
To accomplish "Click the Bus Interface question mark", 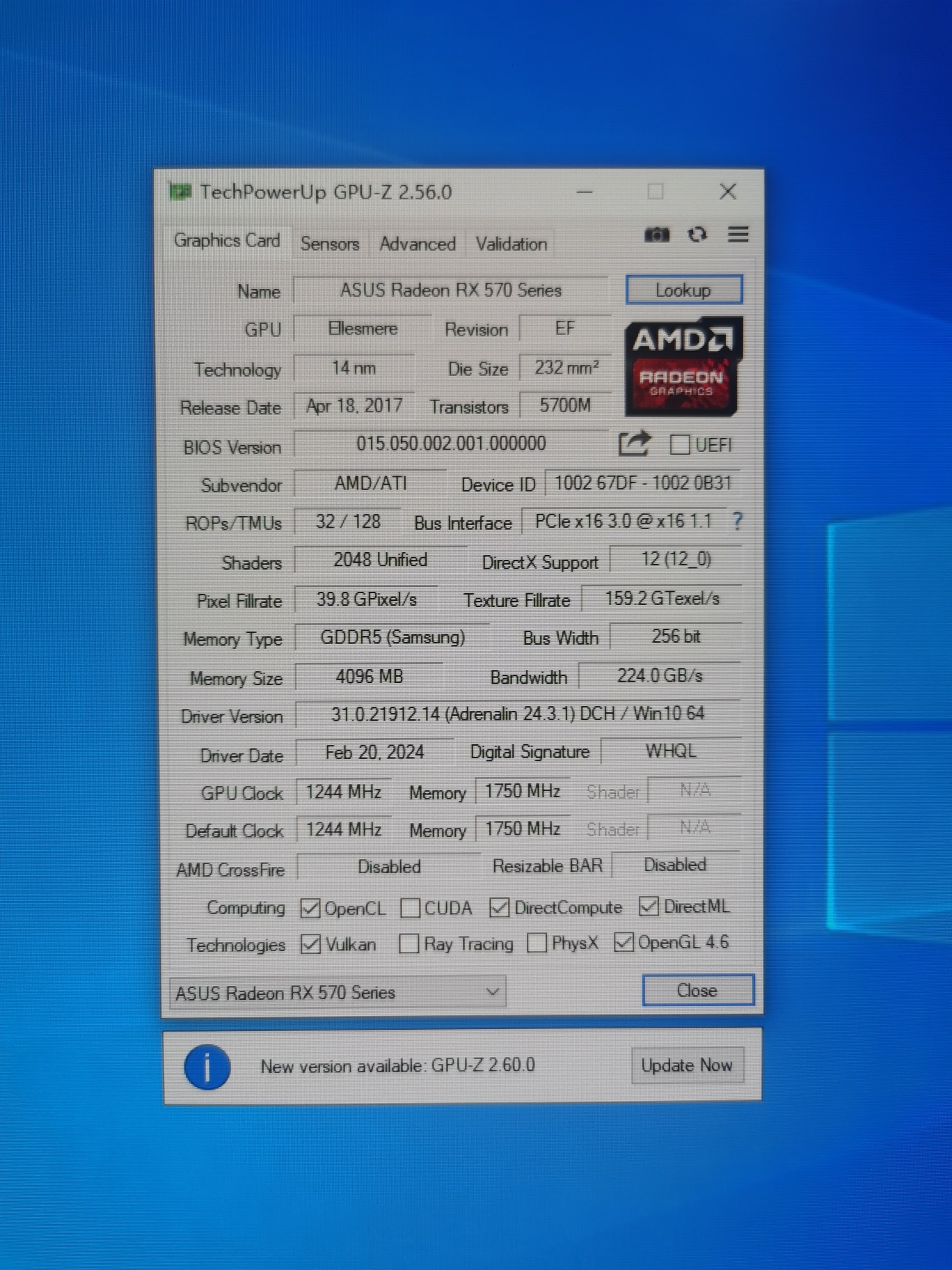I will tap(737, 521).
